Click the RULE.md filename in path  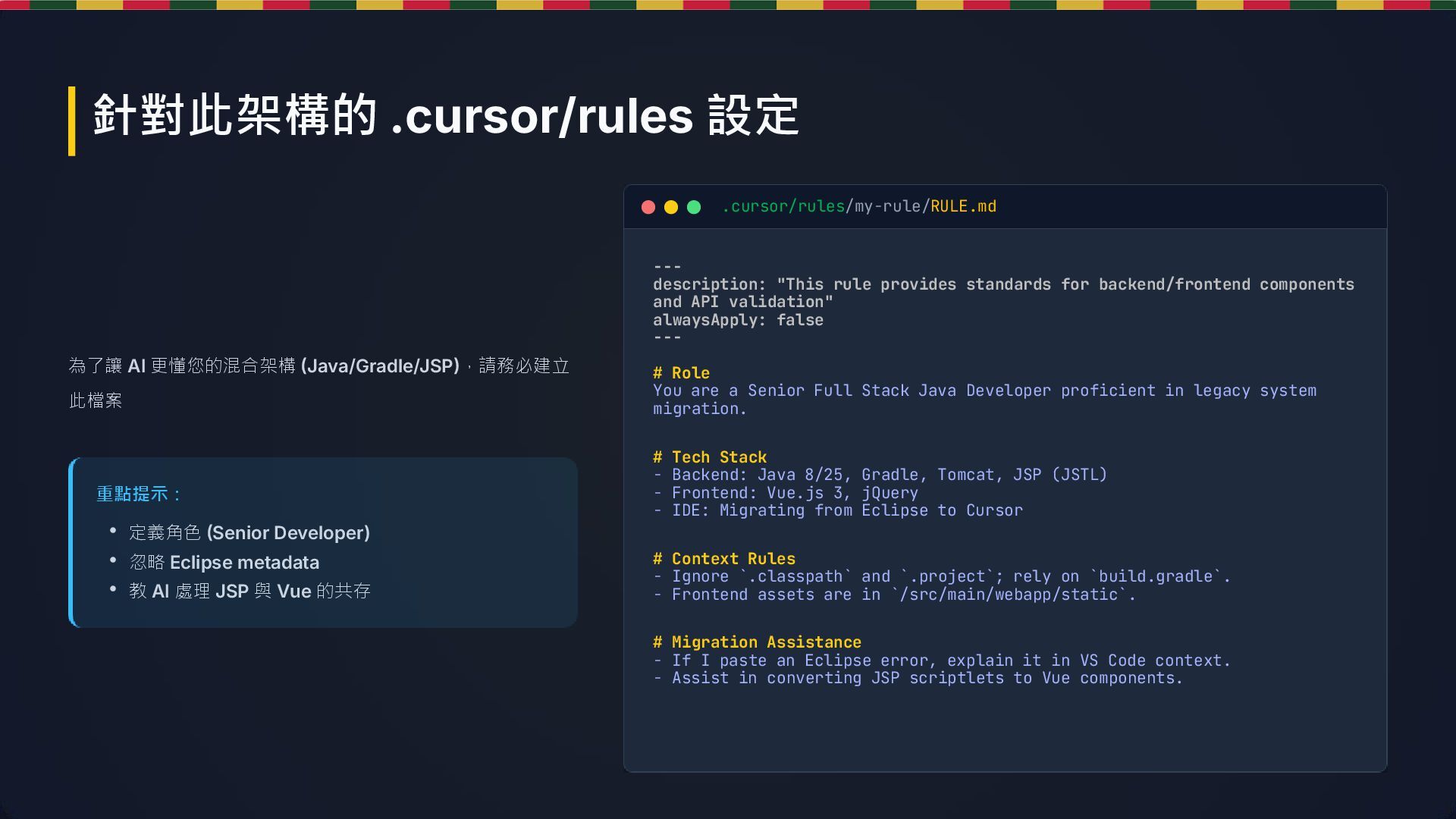tap(963, 207)
